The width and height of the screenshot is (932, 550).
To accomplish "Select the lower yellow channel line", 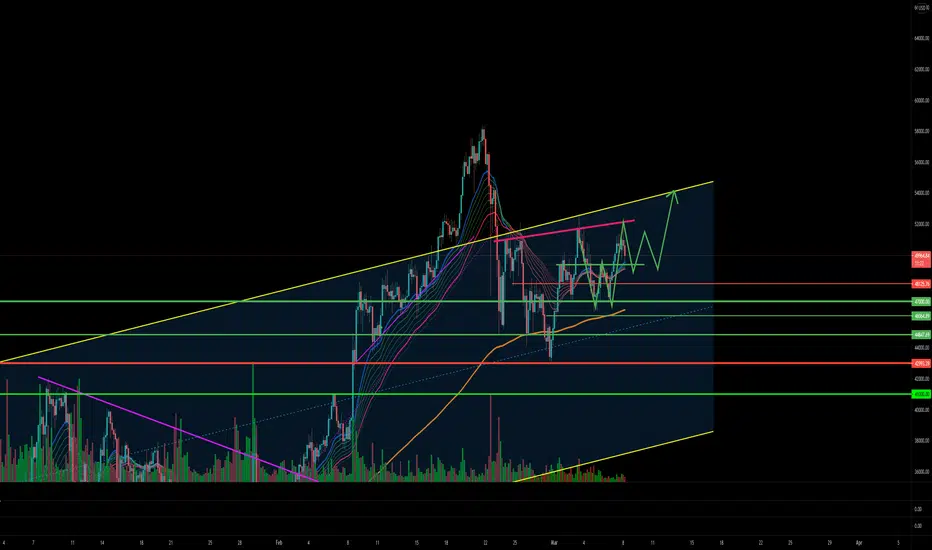I will [x=613, y=457].
